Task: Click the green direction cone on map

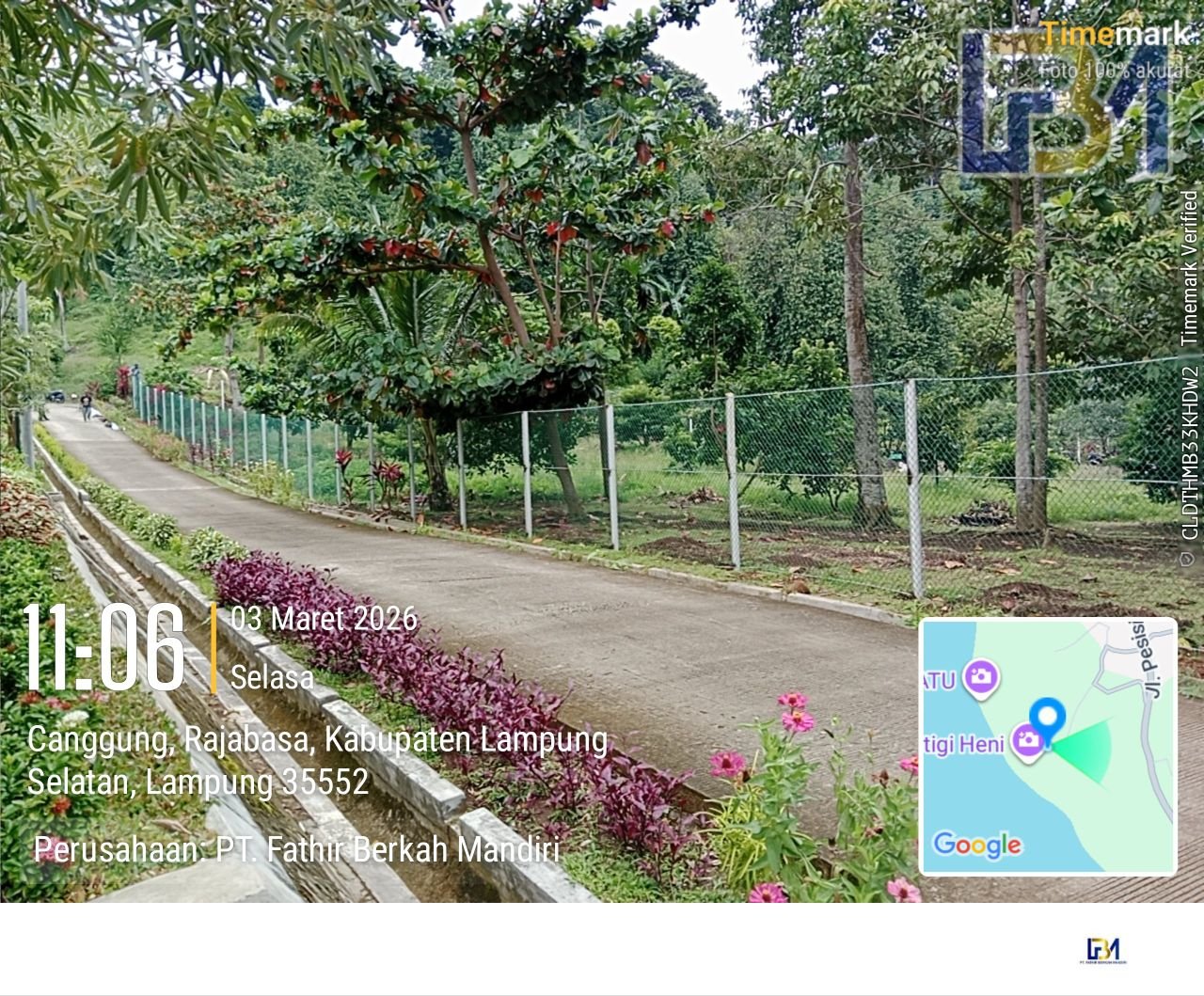Action: click(1083, 750)
